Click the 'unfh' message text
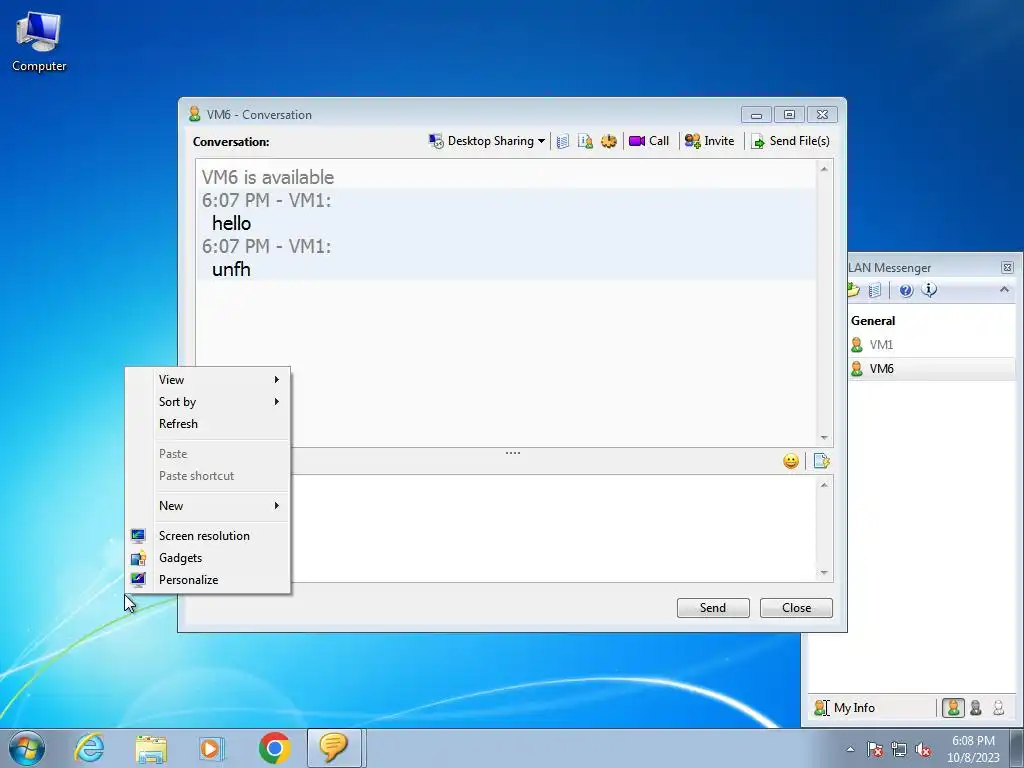This screenshot has height=768, width=1024. click(231, 269)
